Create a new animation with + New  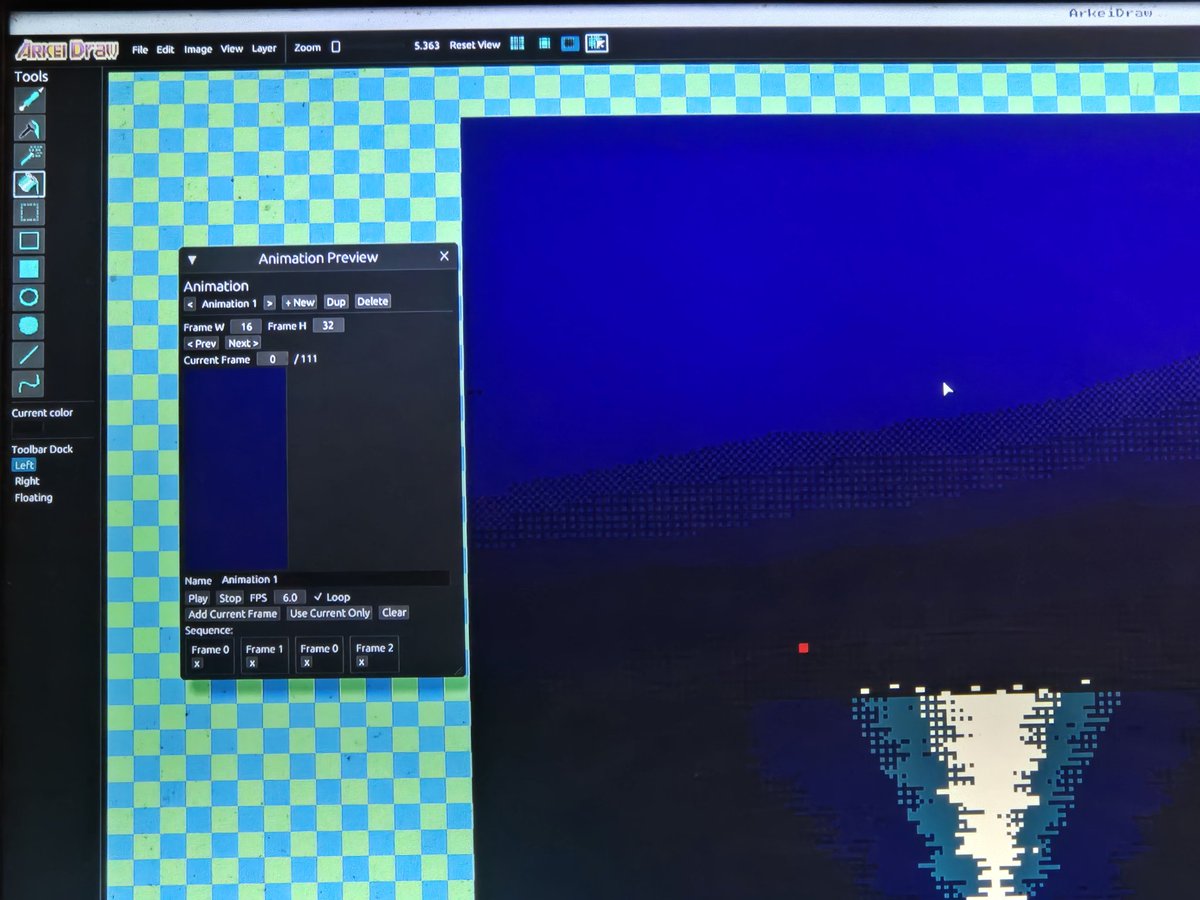click(x=299, y=302)
